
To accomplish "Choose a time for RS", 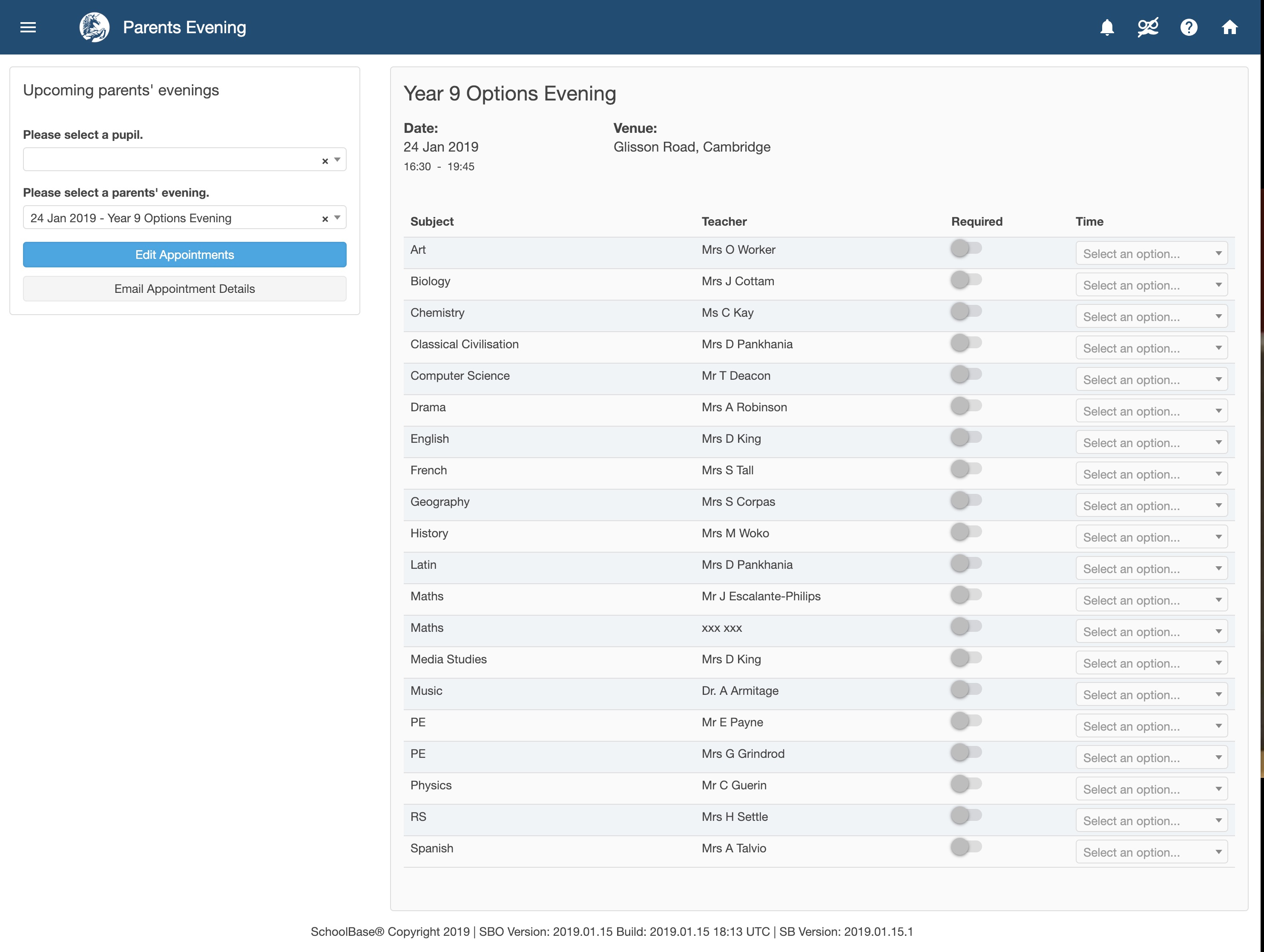I will pyautogui.click(x=1152, y=820).
